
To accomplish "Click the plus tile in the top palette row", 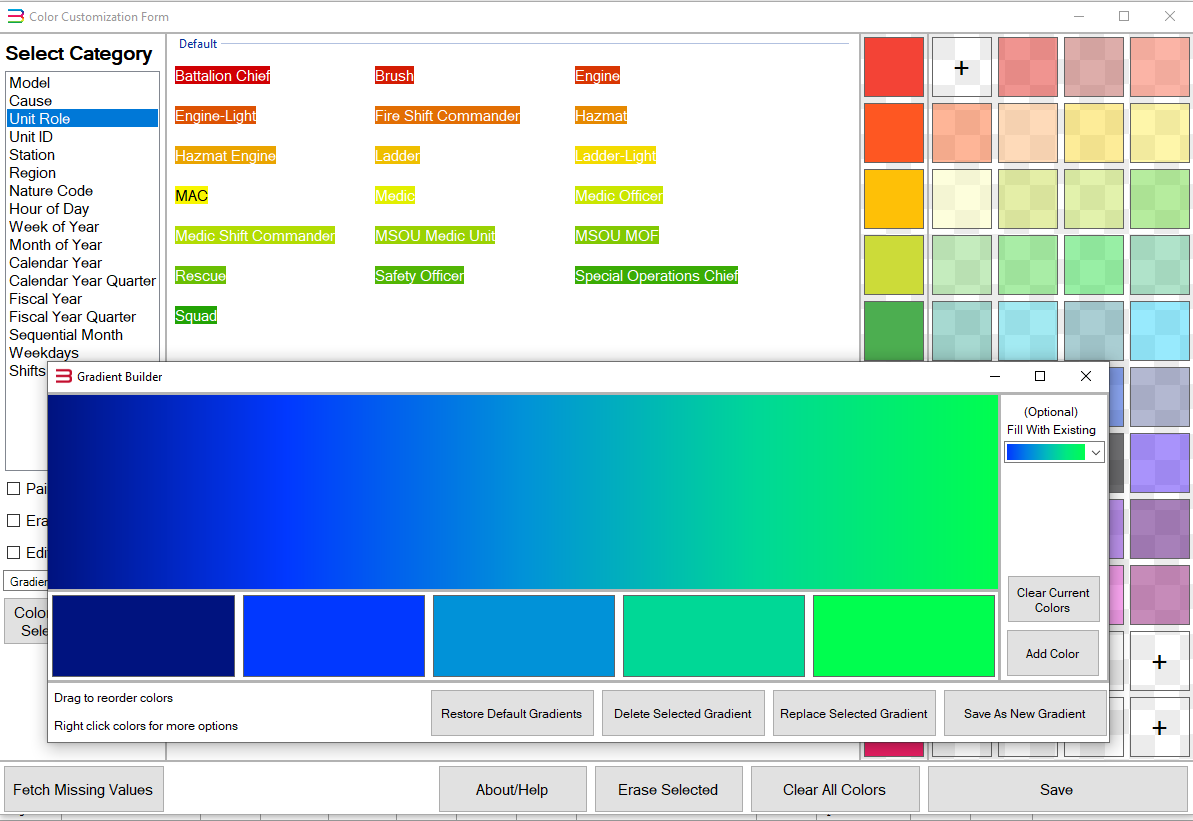I will (961, 68).
